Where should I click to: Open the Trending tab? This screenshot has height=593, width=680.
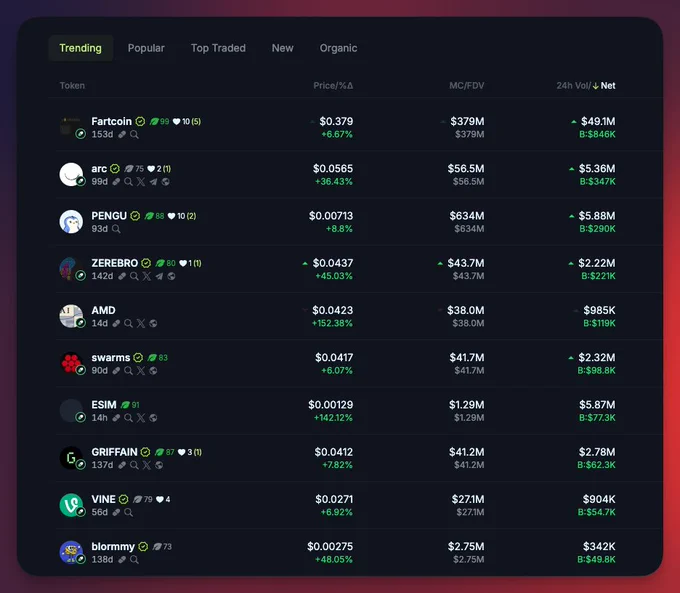[x=81, y=48]
